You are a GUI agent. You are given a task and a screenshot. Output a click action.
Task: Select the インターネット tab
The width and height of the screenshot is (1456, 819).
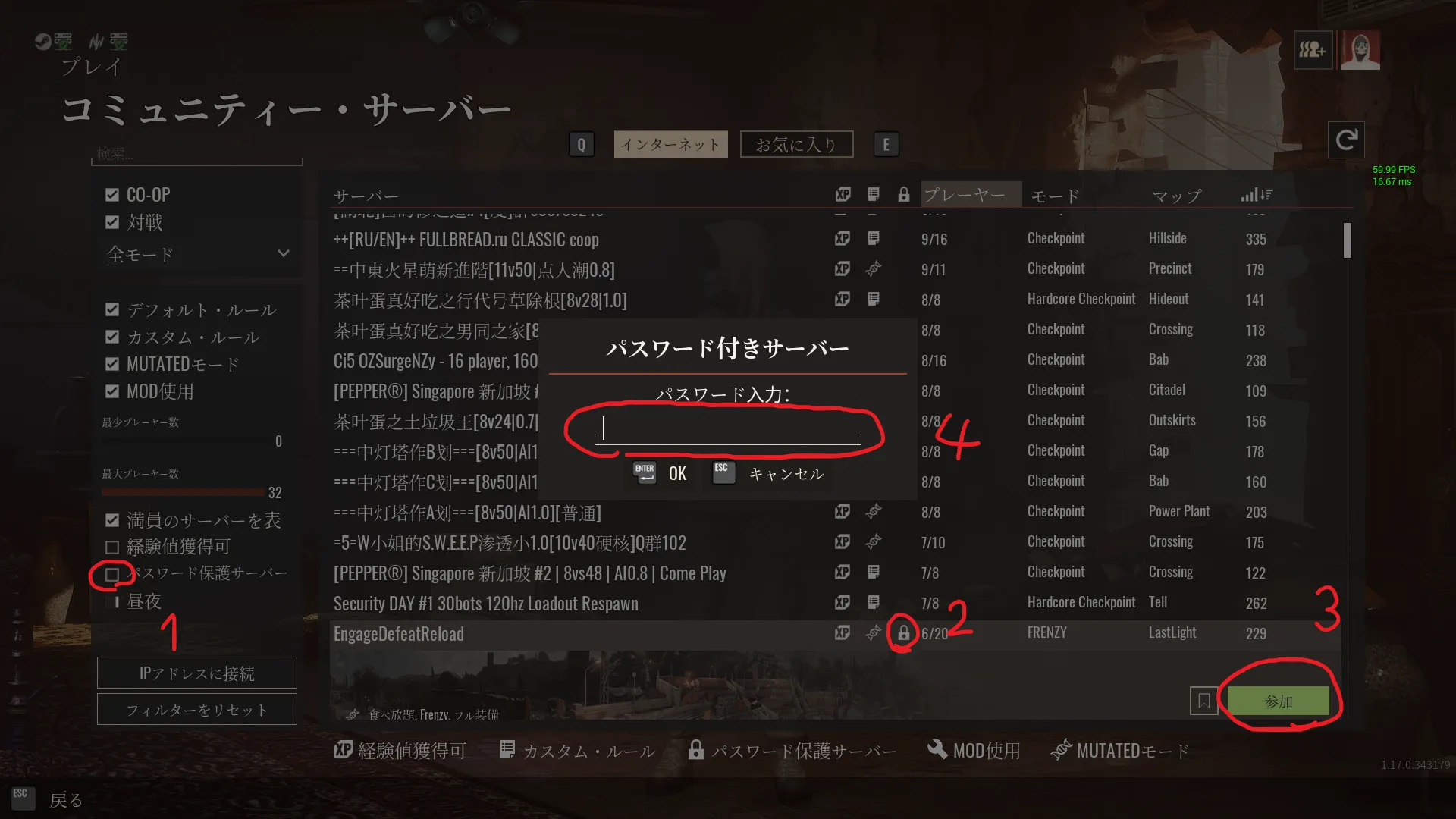tap(670, 144)
